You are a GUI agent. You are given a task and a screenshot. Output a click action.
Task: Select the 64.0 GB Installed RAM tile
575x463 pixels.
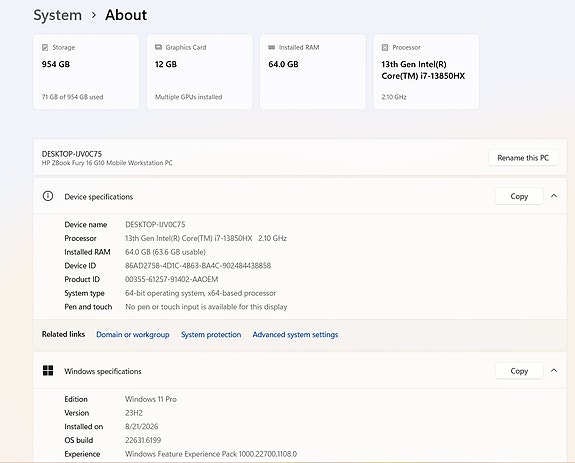(x=313, y=72)
